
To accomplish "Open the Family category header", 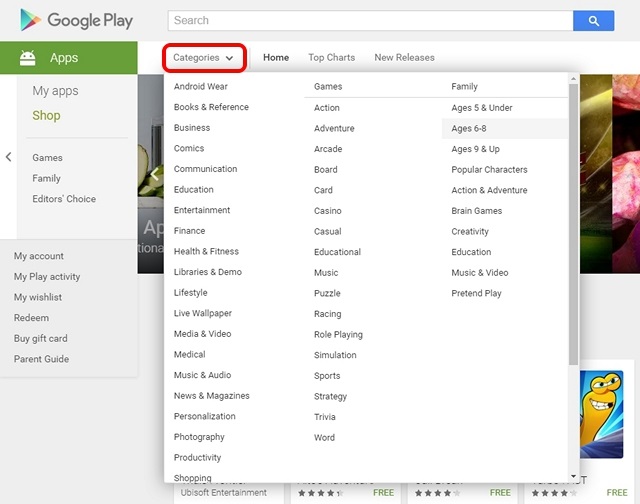I will [x=464, y=87].
